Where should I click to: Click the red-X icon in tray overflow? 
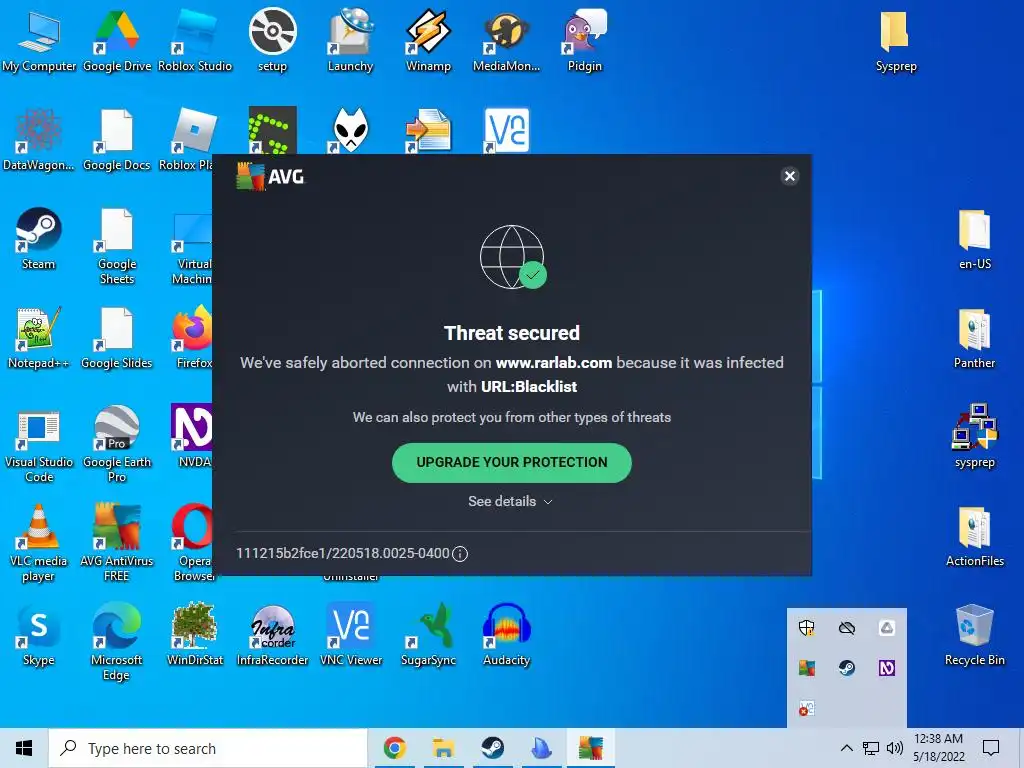coord(807,708)
